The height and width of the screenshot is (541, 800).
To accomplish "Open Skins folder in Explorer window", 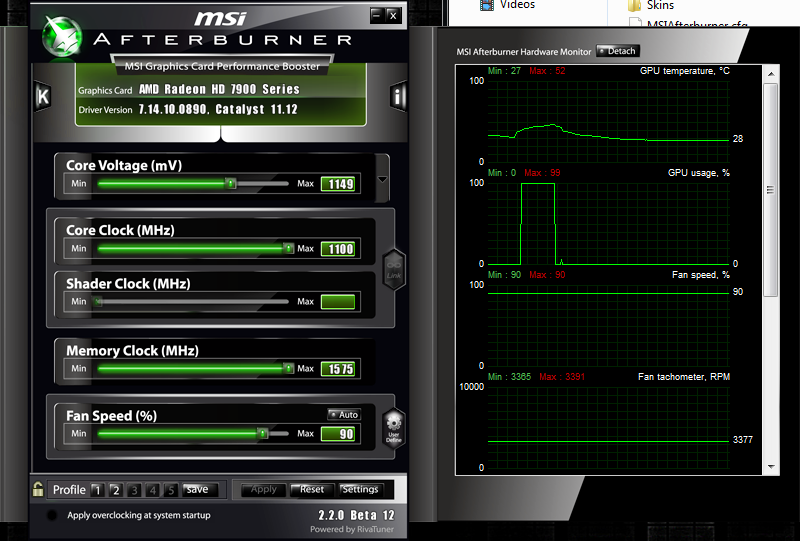I will click(x=651, y=6).
